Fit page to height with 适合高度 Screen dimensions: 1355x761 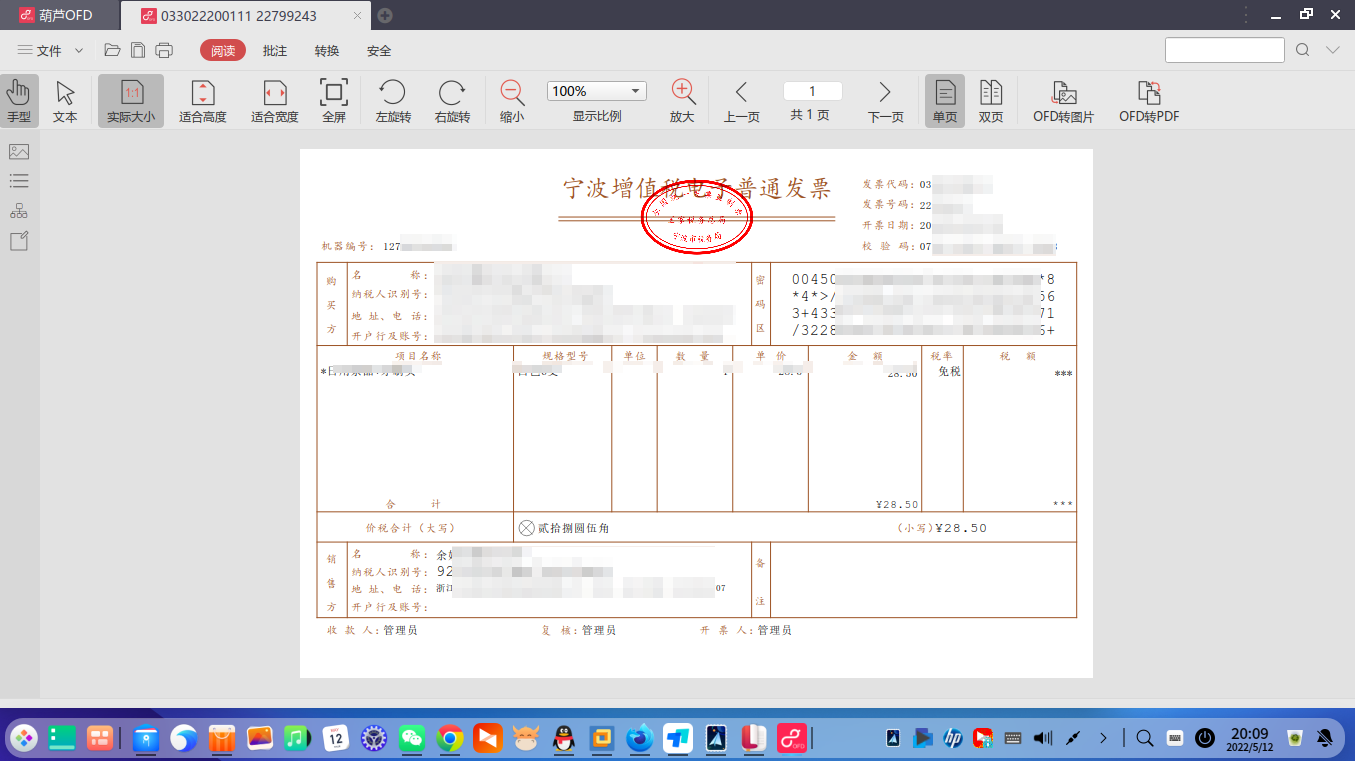coord(203,101)
